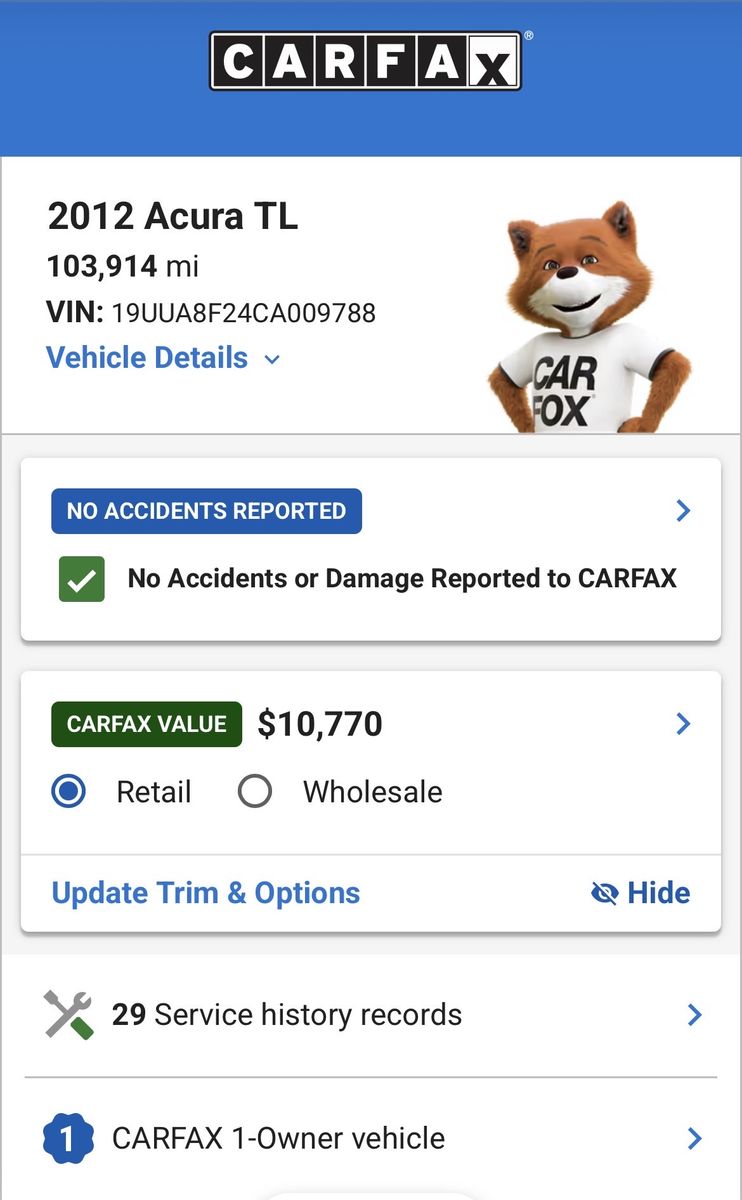Select the Retail radio button

[x=69, y=792]
